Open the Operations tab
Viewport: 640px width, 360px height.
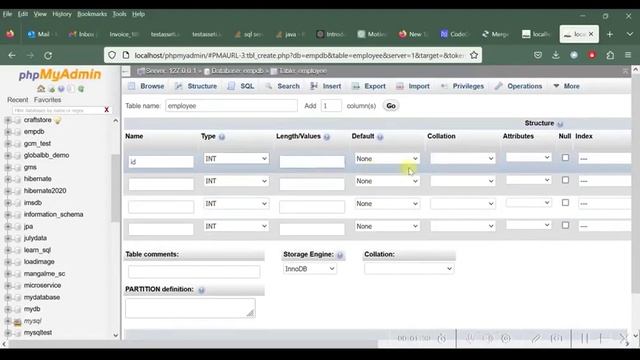pyautogui.click(x=518, y=86)
